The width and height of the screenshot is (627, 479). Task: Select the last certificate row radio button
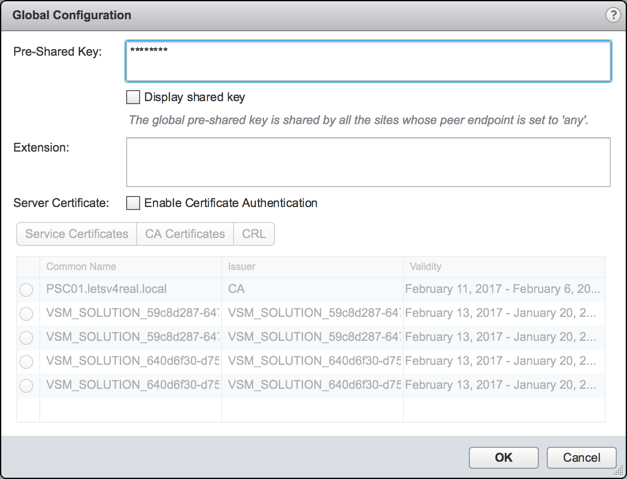point(26,386)
